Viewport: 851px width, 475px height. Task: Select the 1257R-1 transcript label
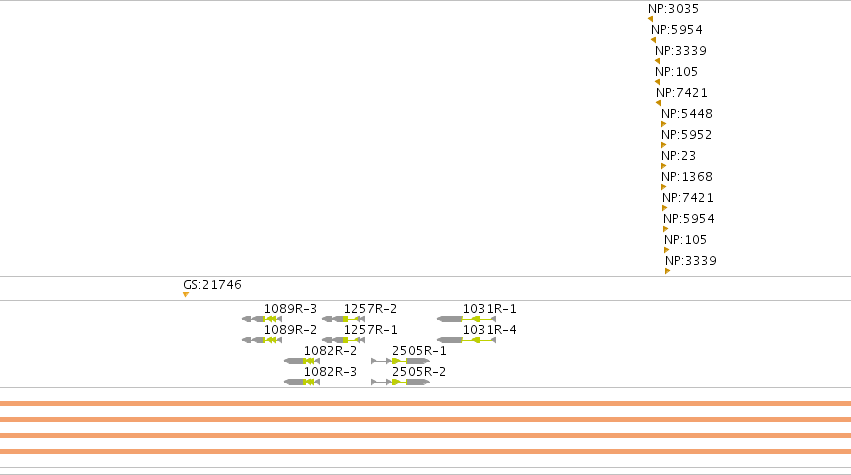[370, 330]
